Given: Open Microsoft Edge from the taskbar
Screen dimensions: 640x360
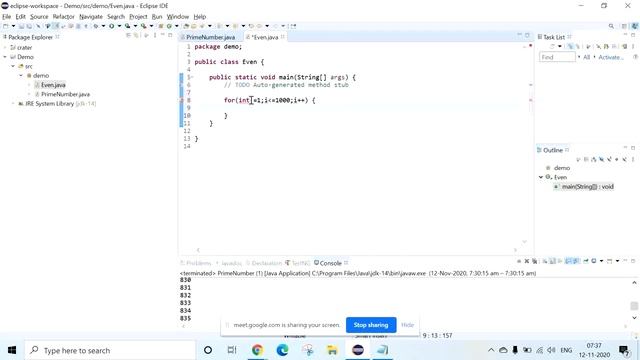Looking at the screenshot, I should coord(282,350).
